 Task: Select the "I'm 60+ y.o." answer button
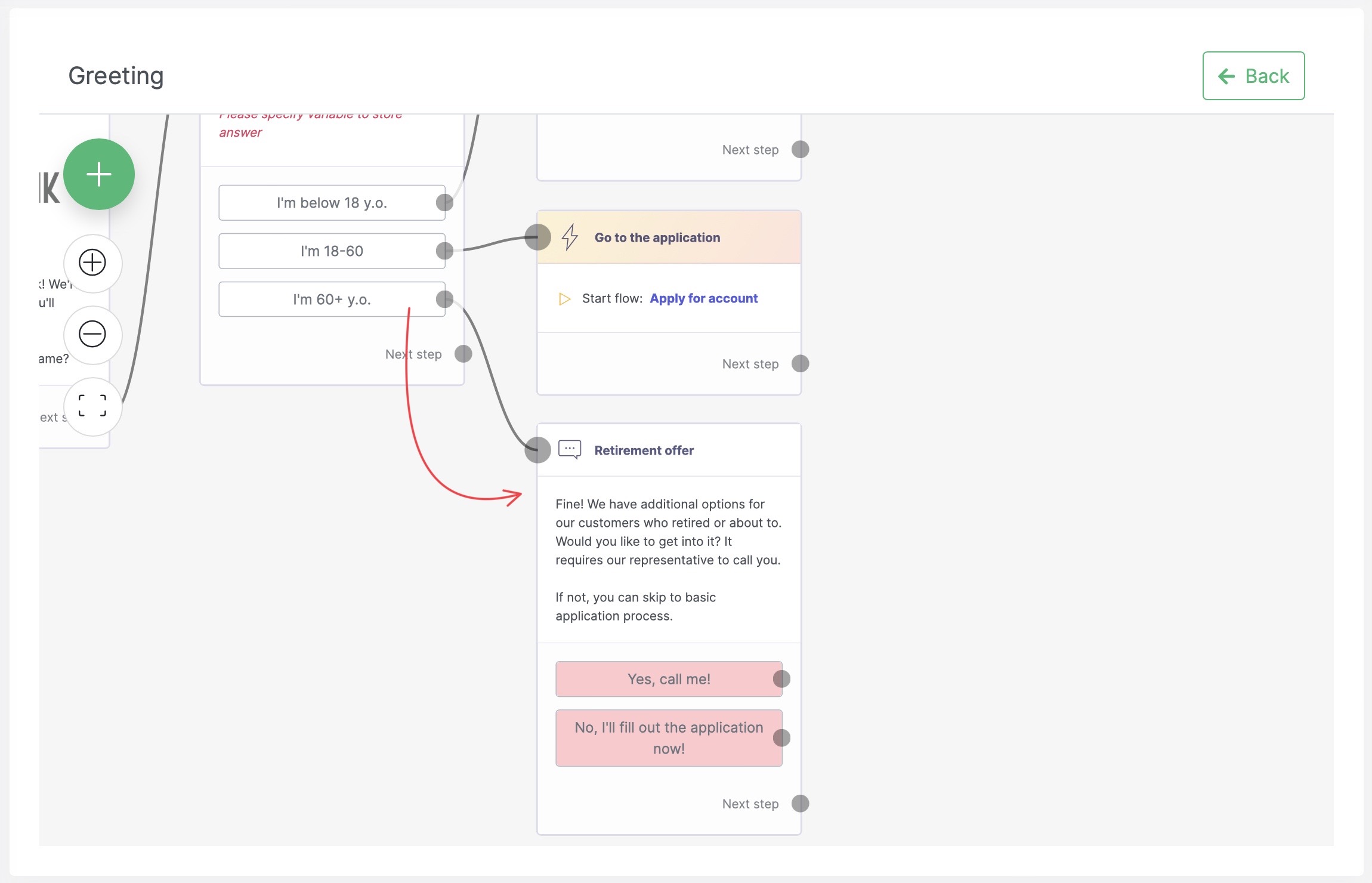click(331, 300)
